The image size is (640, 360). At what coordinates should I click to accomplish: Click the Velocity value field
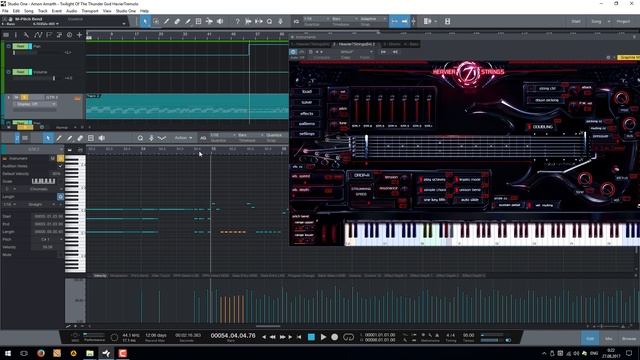[x=48, y=247]
